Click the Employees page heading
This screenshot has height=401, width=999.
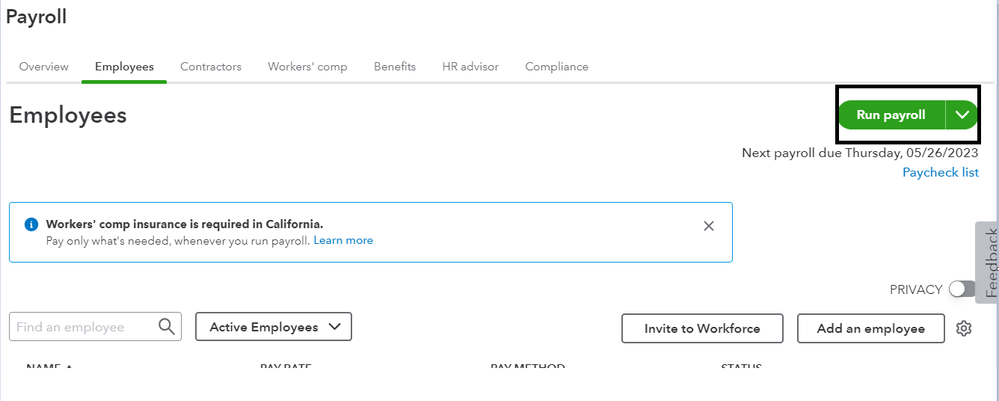[68, 115]
